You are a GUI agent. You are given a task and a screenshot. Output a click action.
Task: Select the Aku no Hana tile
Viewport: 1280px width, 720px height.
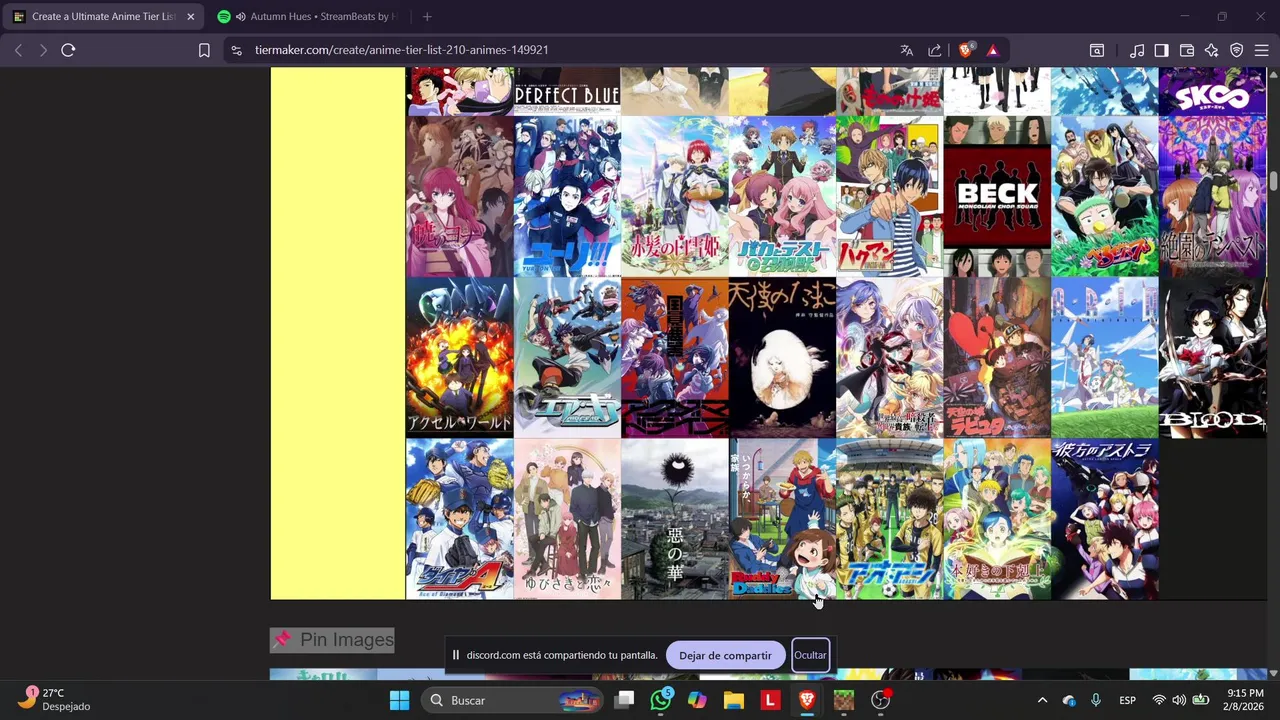675,519
